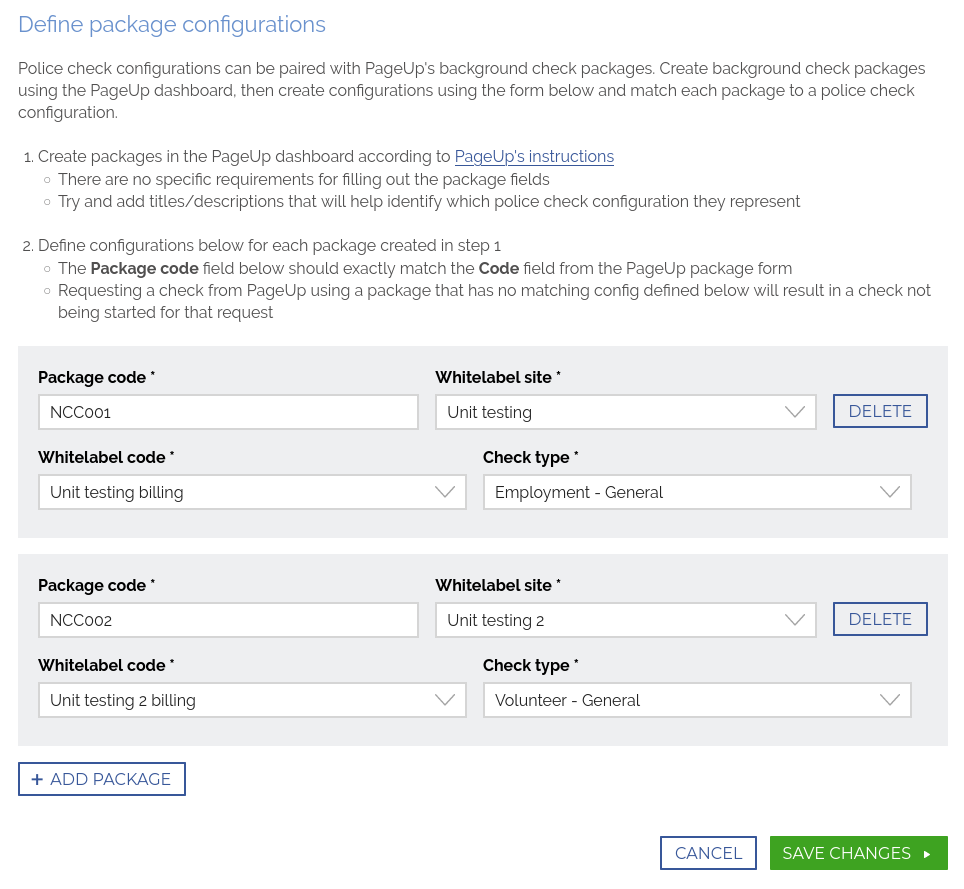Image resolution: width=964 pixels, height=889 pixels.
Task: Click chevron of NCC001 Whitelabel site dropdown
Action: [x=795, y=412]
